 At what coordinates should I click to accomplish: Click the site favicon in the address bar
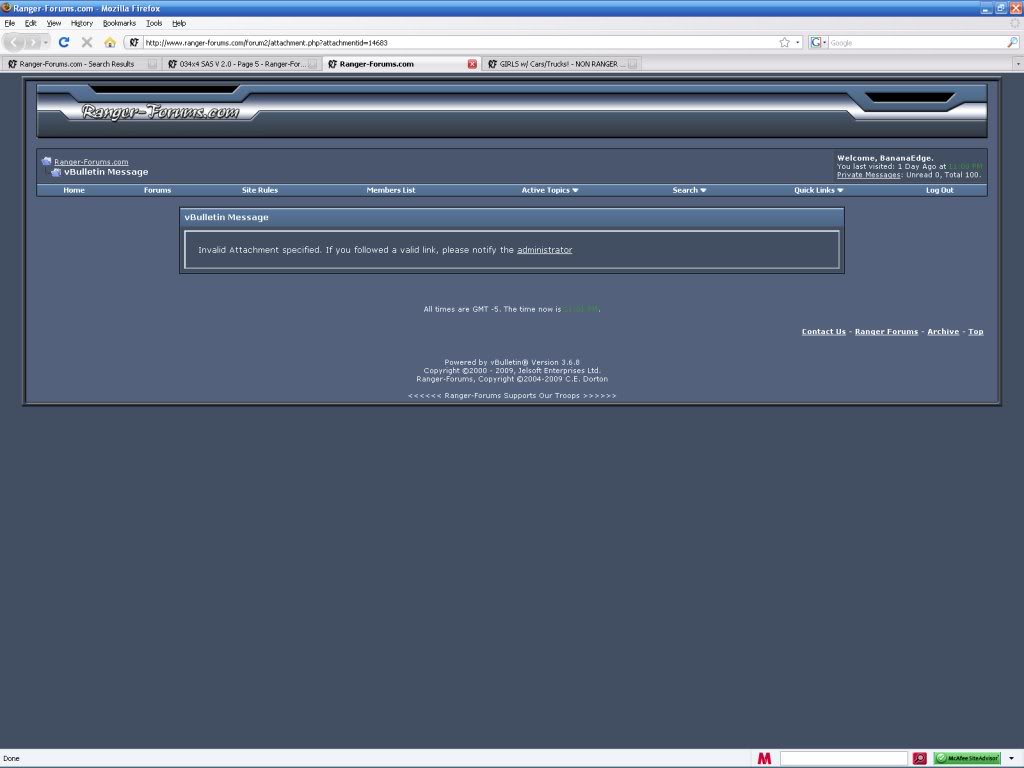pos(134,42)
